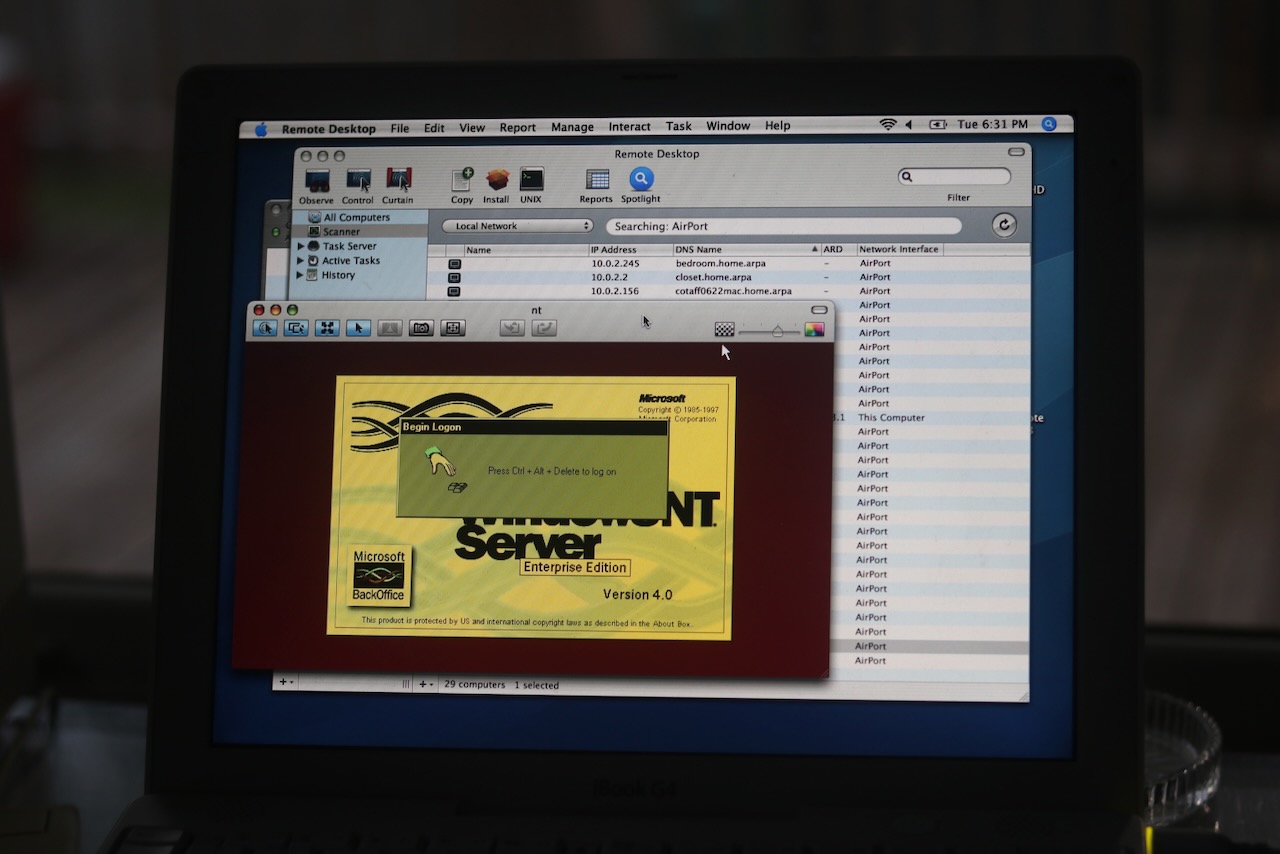Image resolution: width=1280 pixels, height=854 pixels.
Task: Toggle toolbar pill button of Remote Desktop window
Action: tap(1017, 152)
